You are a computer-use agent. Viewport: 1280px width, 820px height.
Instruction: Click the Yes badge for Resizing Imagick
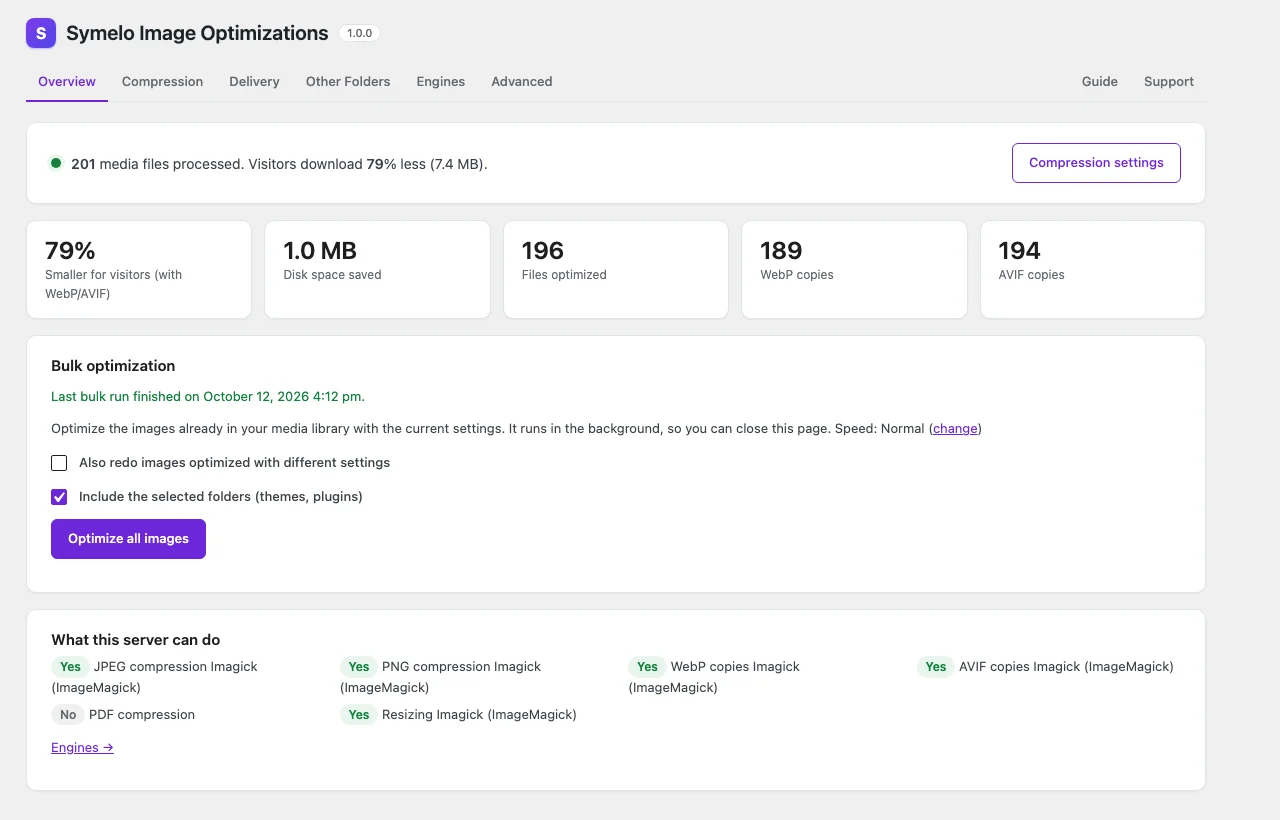pos(359,715)
